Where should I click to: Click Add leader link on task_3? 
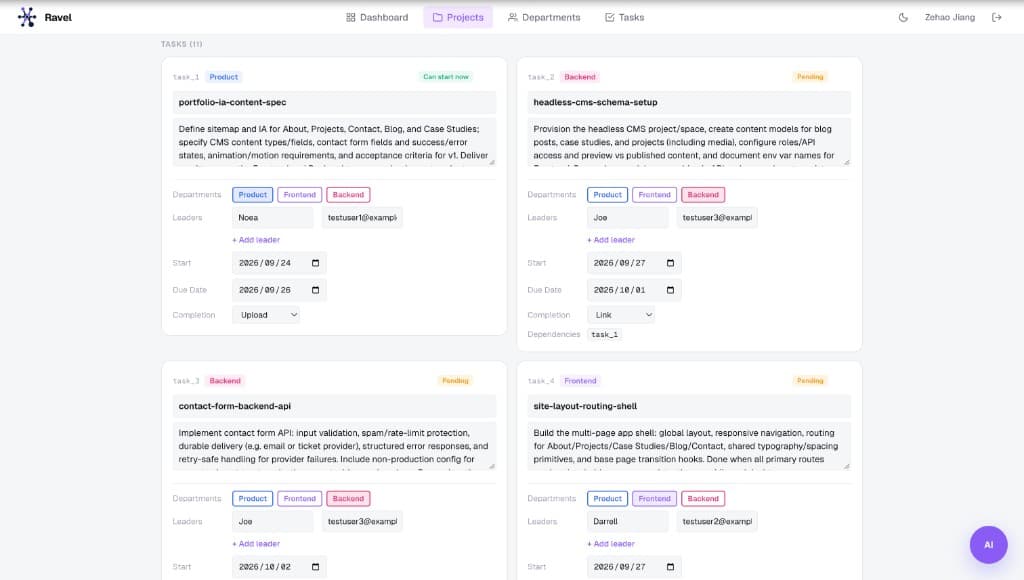[256, 543]
